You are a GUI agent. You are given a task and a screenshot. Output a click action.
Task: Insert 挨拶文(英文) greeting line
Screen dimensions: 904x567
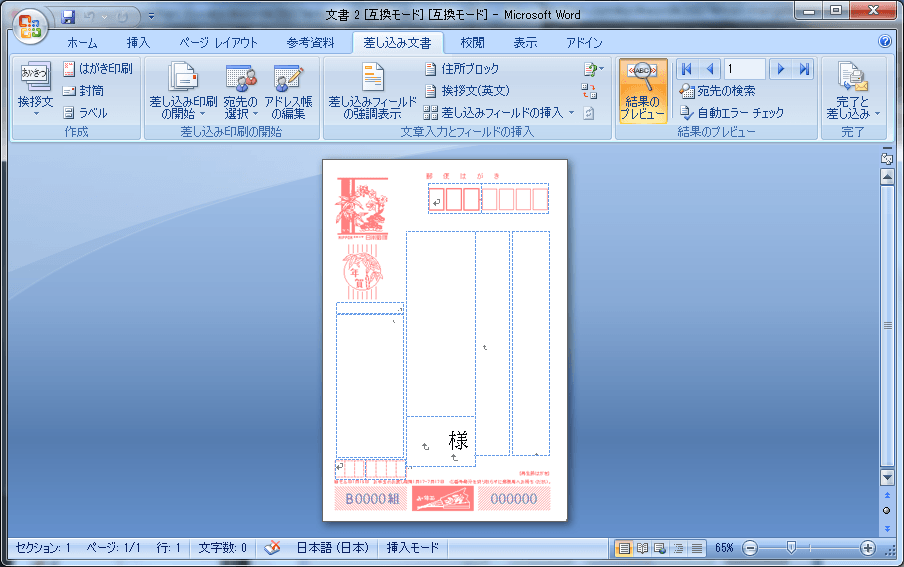[x=468, y=91]
